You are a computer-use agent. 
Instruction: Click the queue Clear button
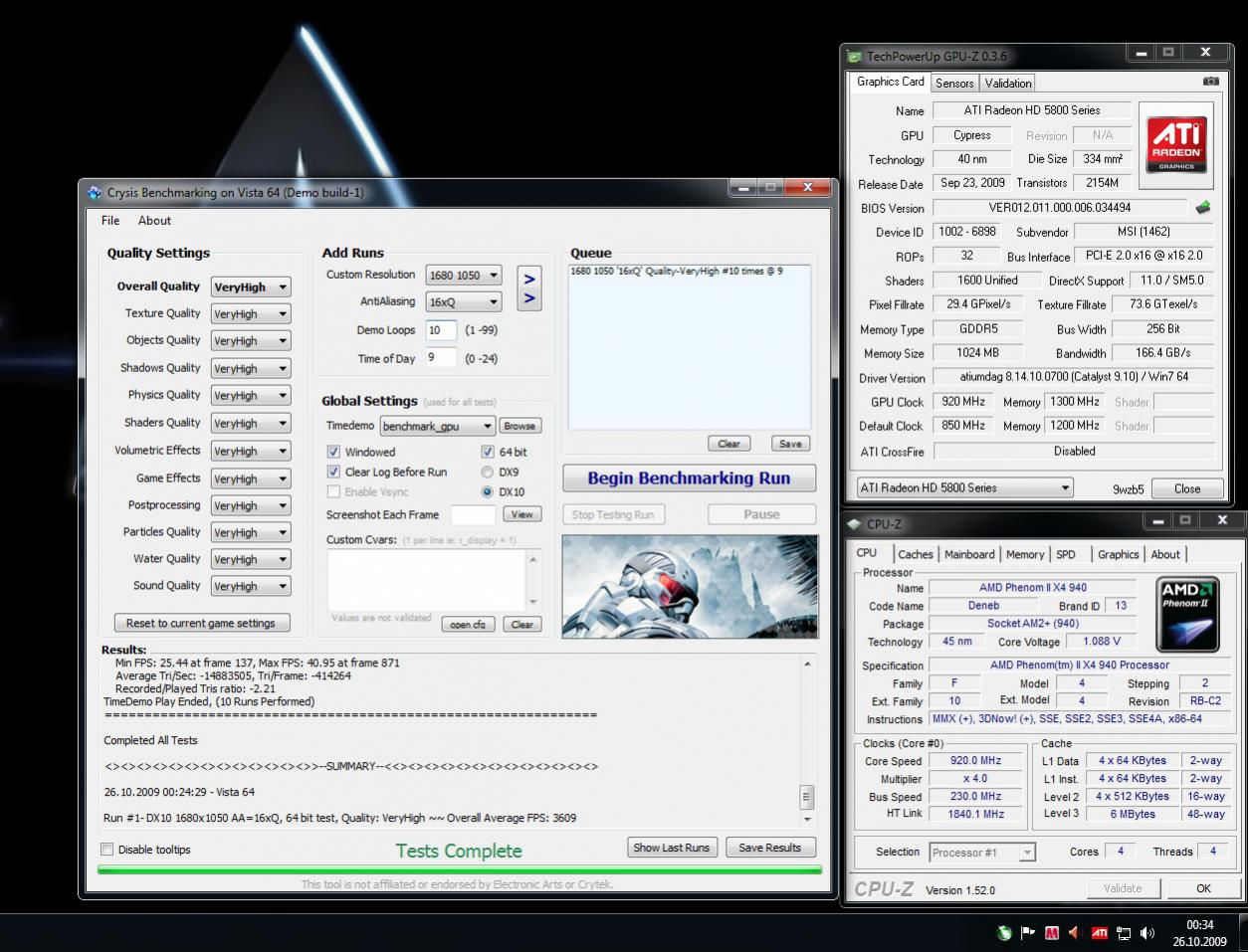pos(728,444)
